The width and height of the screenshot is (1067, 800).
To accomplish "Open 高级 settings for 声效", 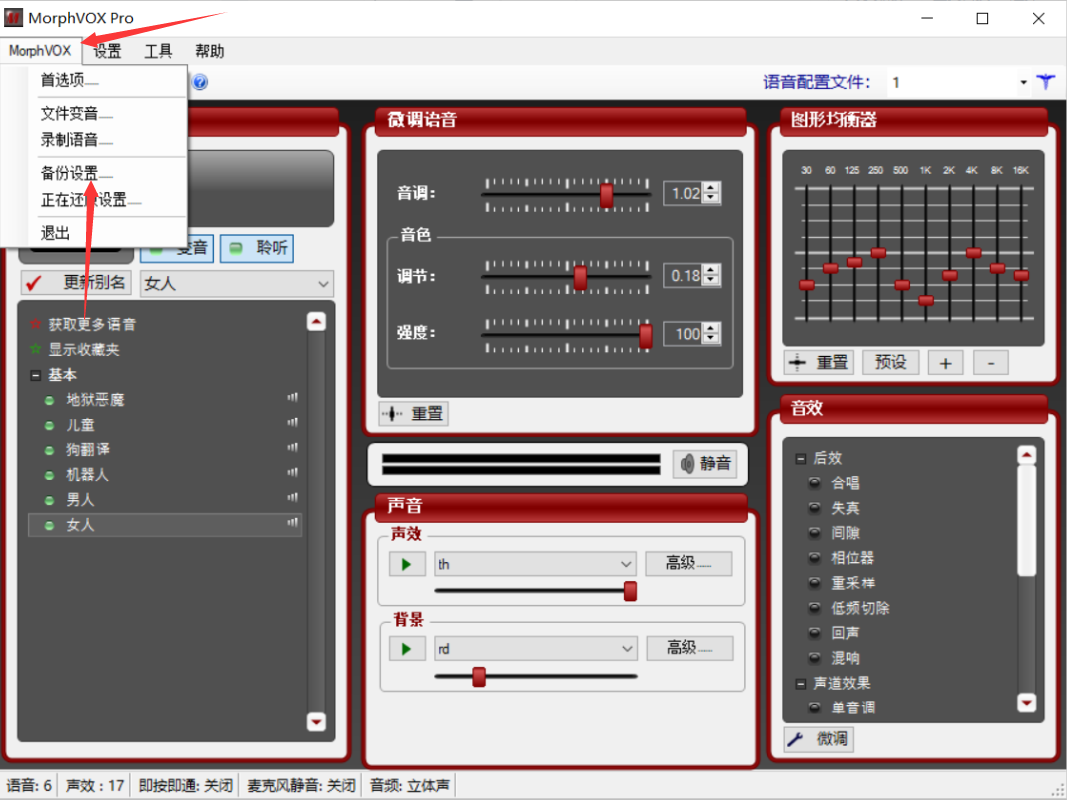I will [x=689, y=563].
